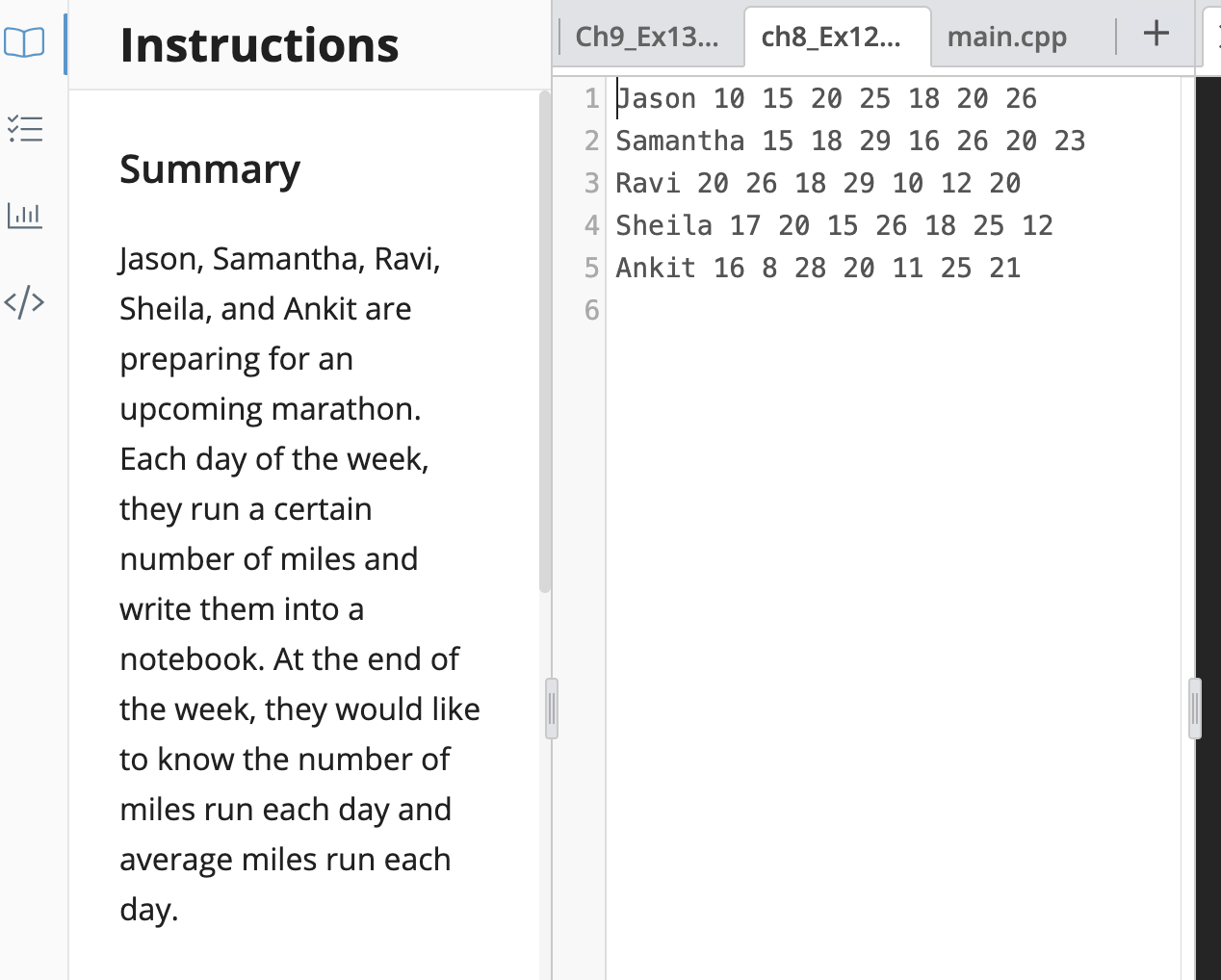1221x980 pixels.
Task: Open the Ch9_Ex13 tab
Action: pos(647,35)
